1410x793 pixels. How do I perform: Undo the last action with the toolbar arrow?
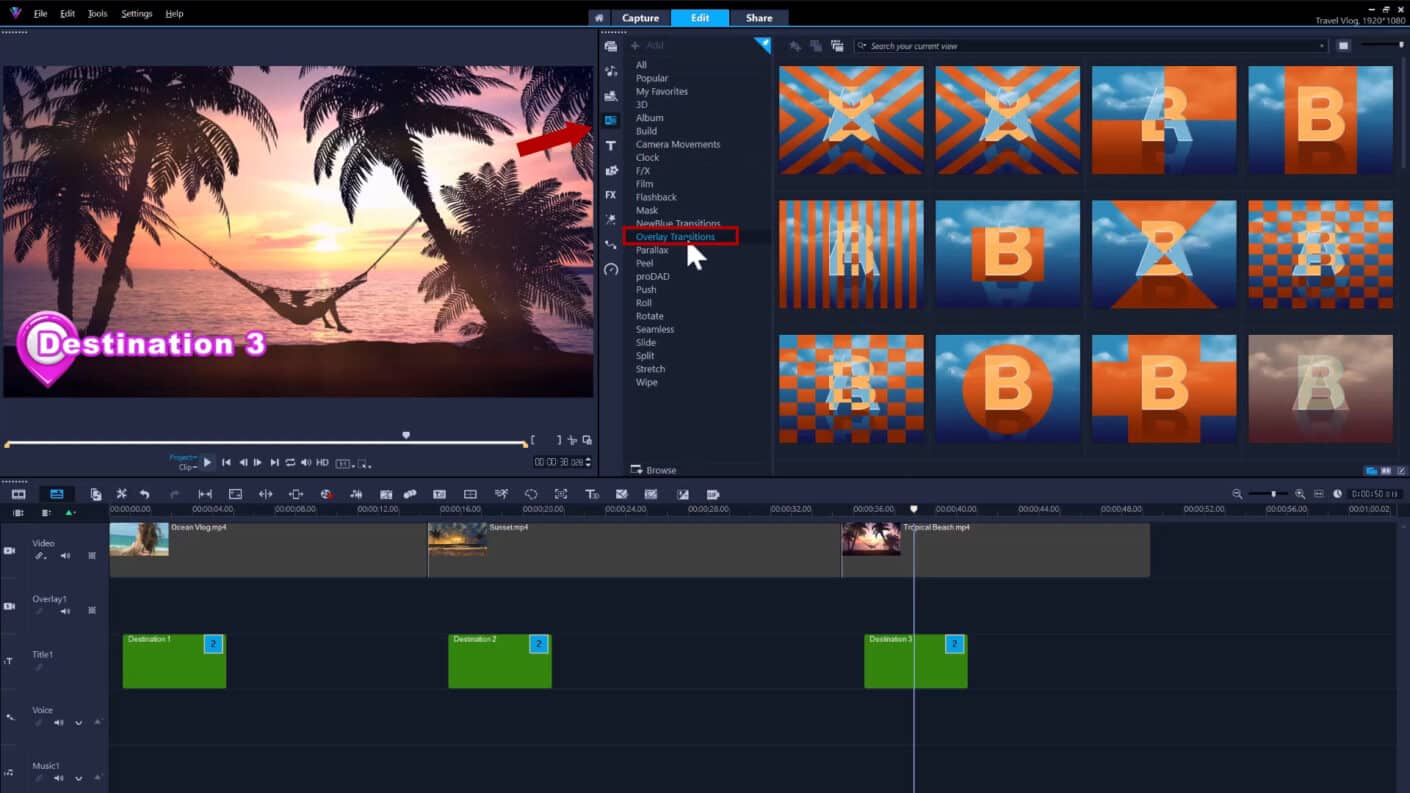tap(144, 493)
